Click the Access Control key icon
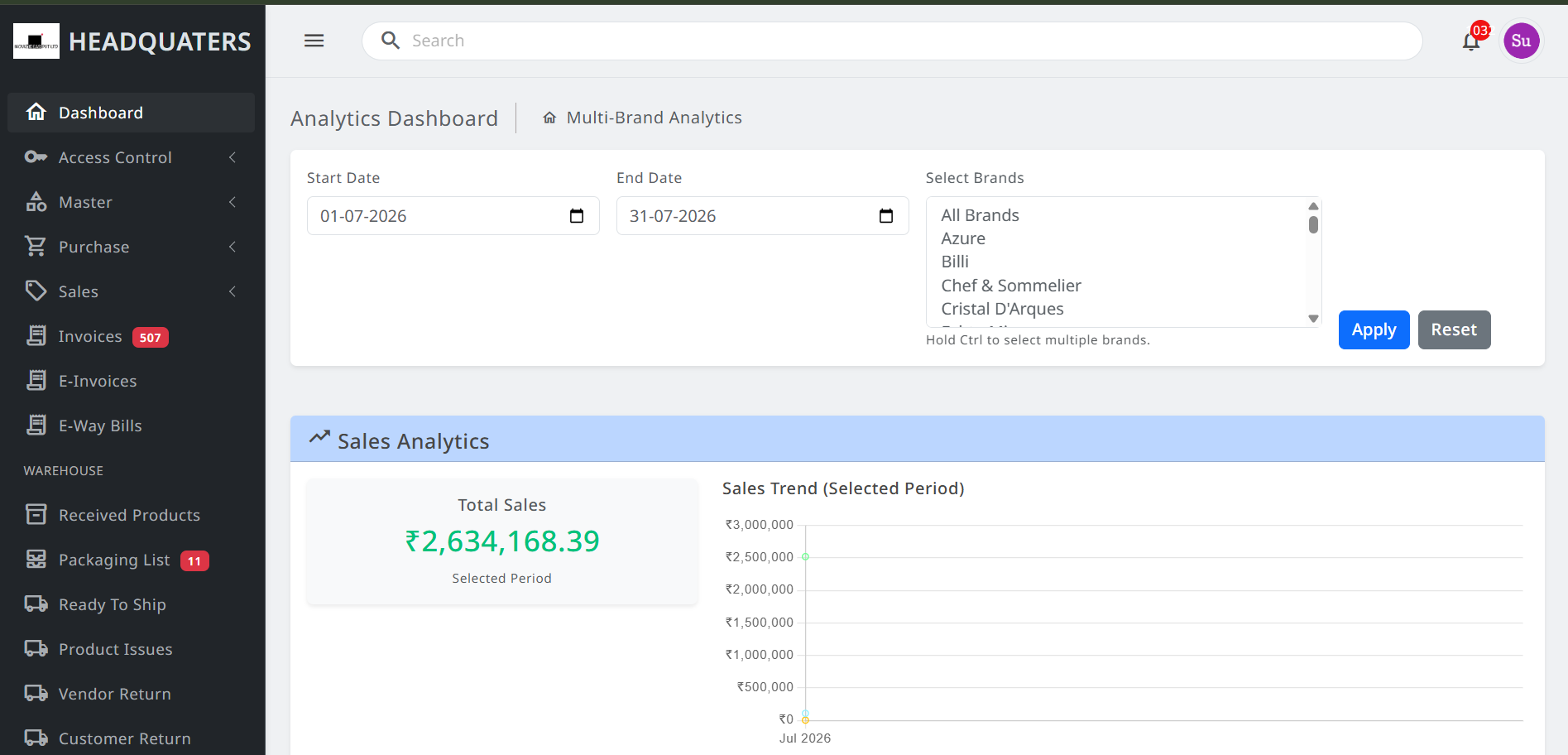Screen dimensions: 1568x755 [36, 156]
